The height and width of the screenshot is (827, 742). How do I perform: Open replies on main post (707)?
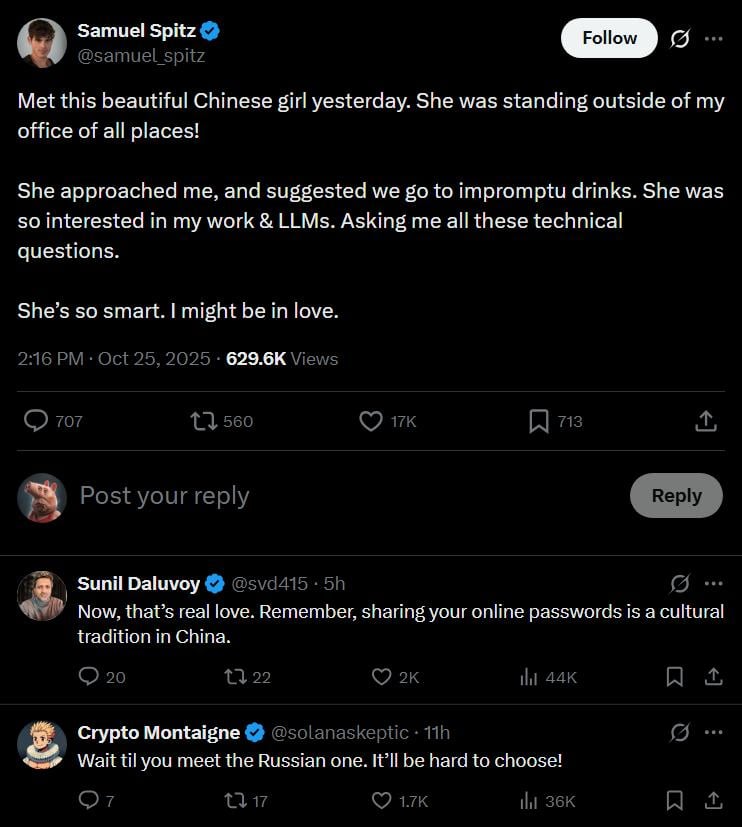pos(37,422)
